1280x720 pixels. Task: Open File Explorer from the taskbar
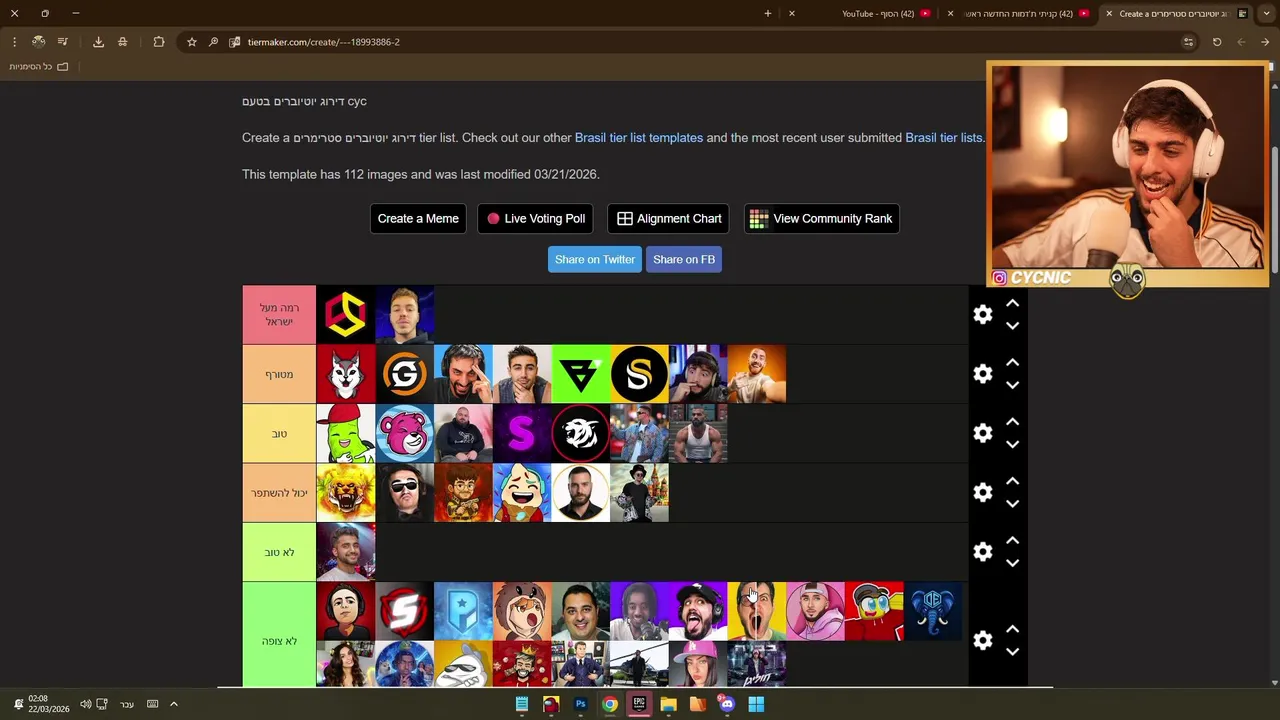(x=668, y=704)
